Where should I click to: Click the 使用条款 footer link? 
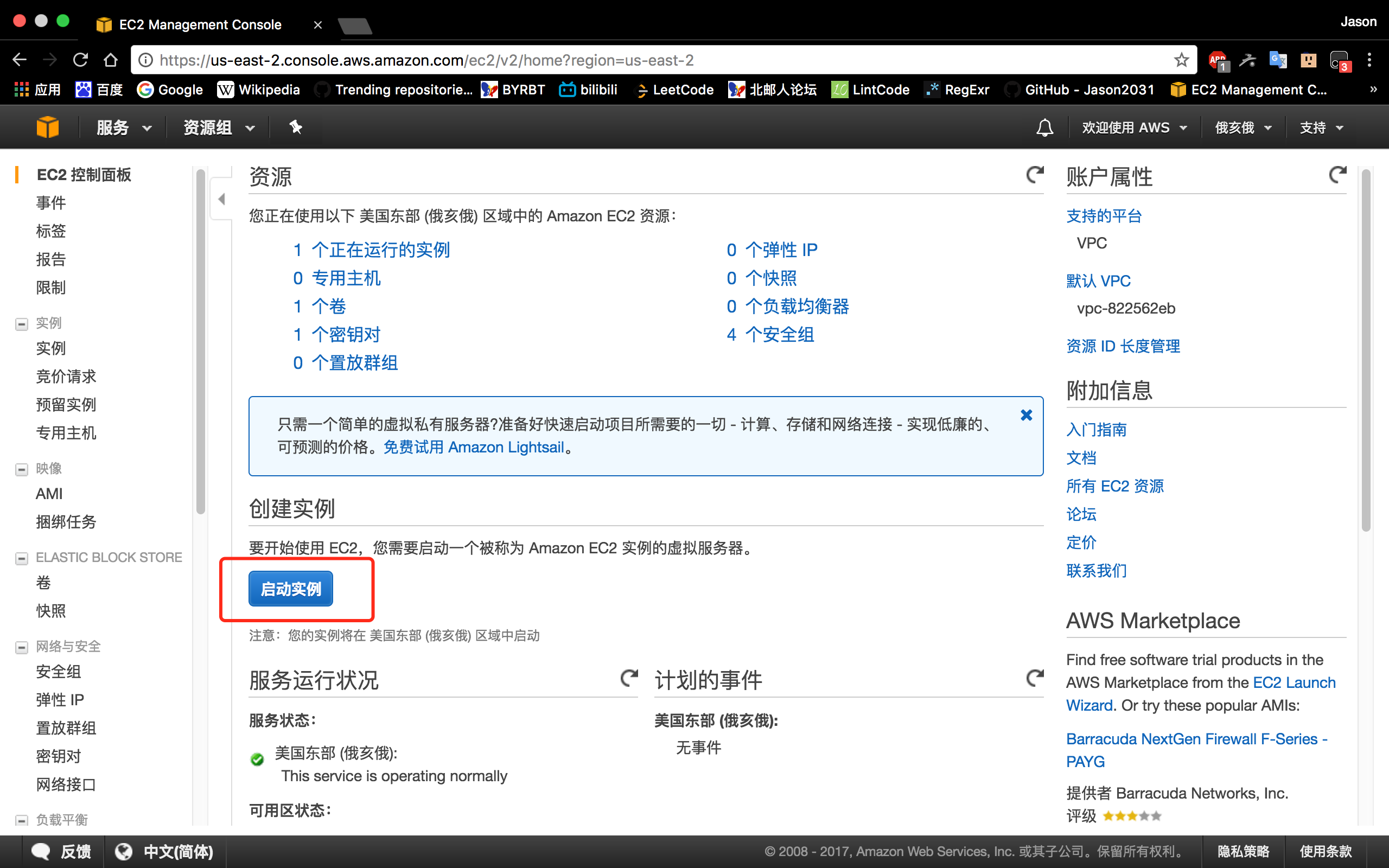tap(1326, 851)
